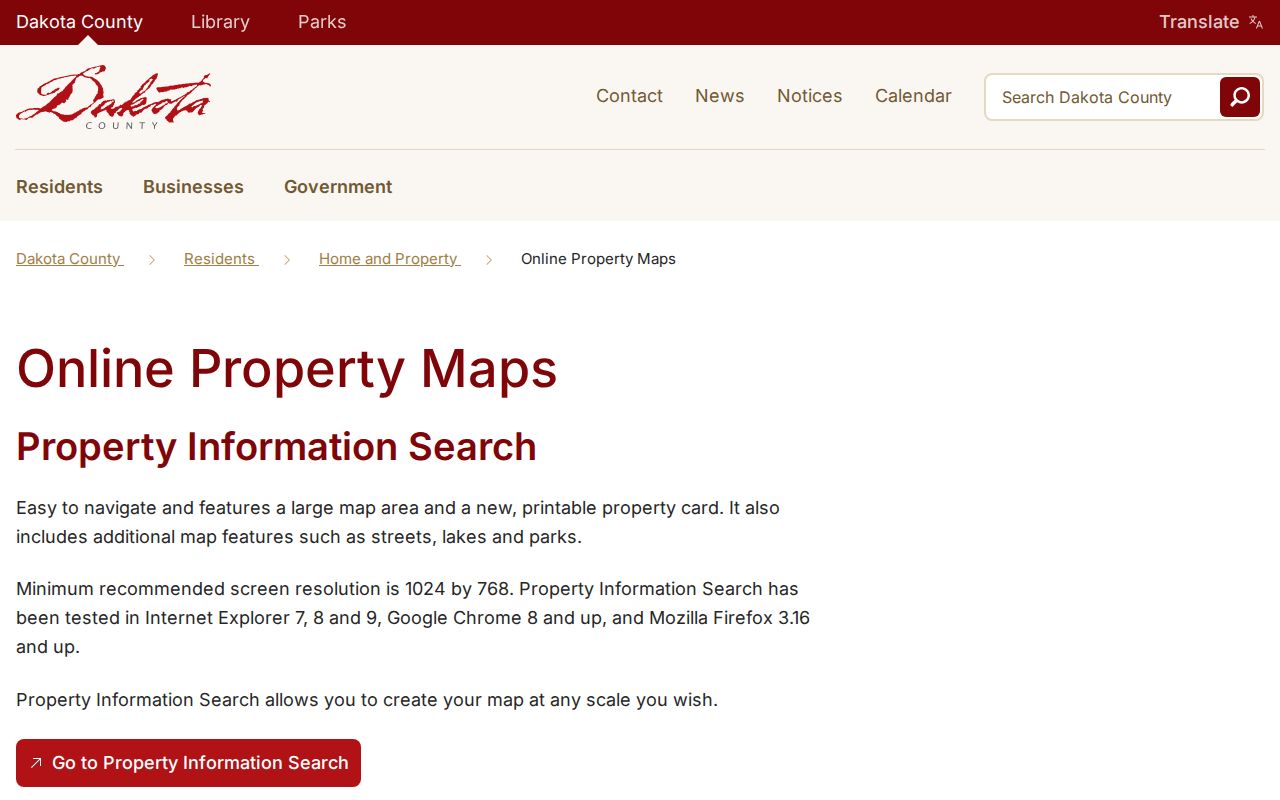
Task: Click the Translate language icon
Action: [1256, 22]
